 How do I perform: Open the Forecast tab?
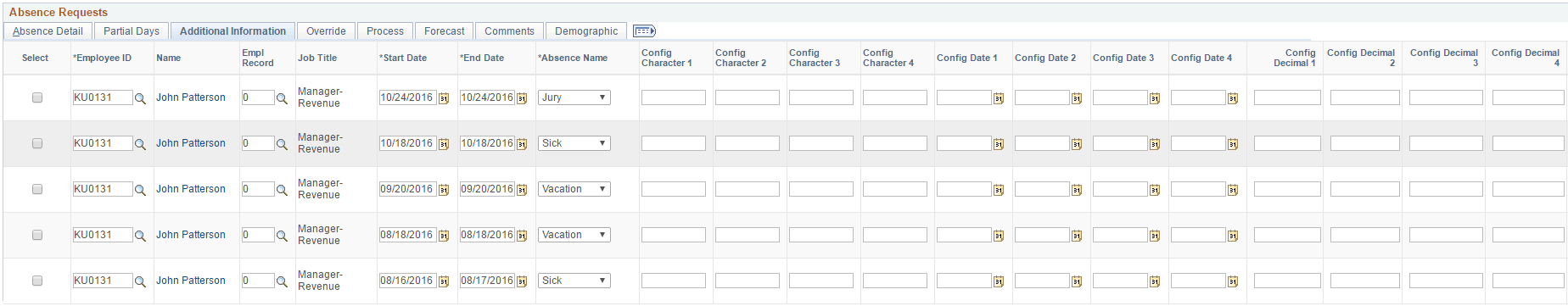[445, 31]
